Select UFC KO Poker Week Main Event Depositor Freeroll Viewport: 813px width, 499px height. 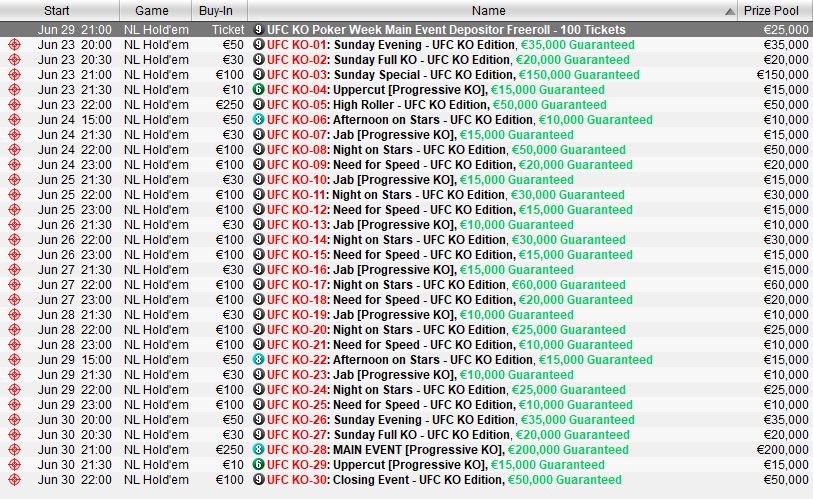(x=446, y=30)
